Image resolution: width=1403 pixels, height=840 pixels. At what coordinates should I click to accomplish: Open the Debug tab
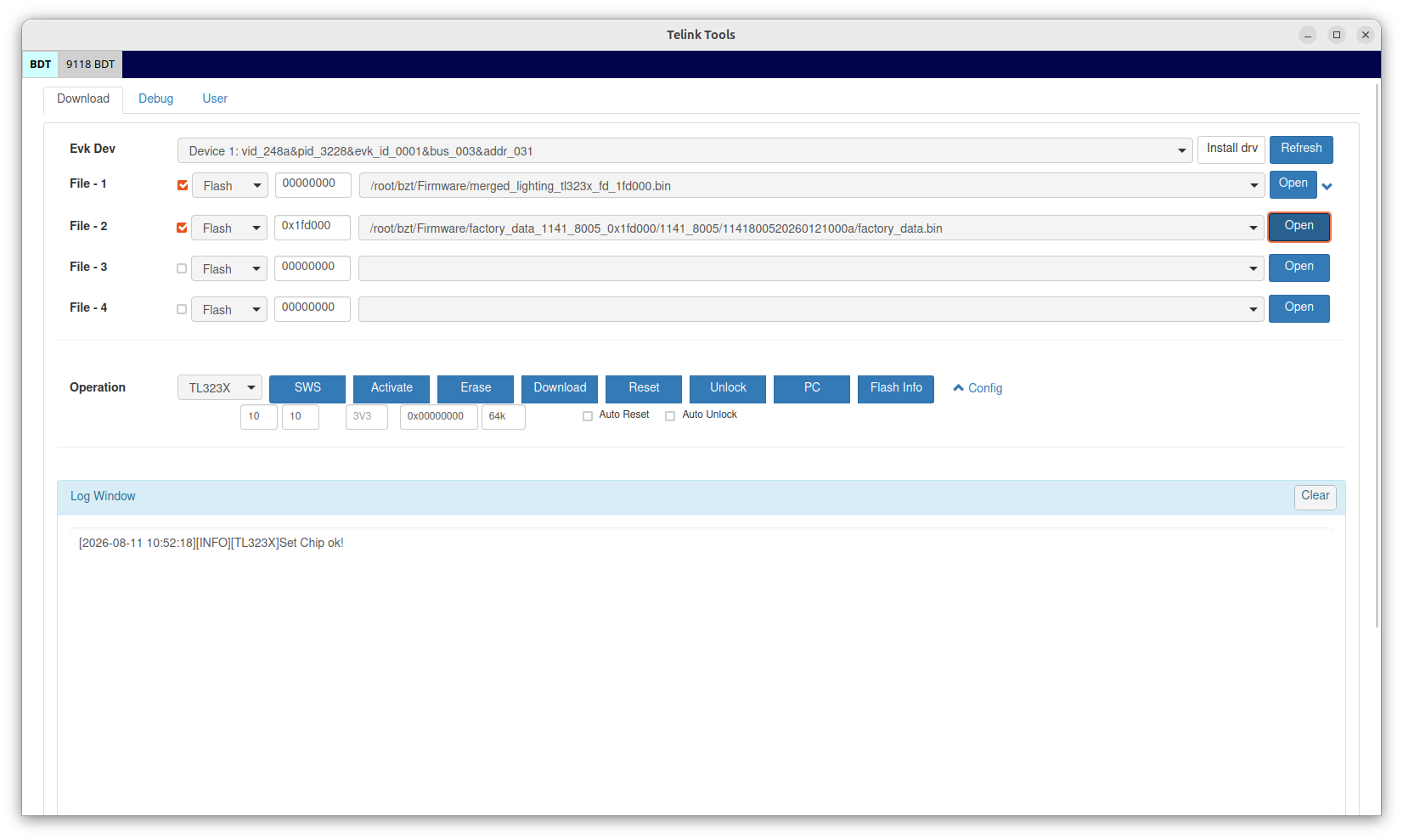156,99
